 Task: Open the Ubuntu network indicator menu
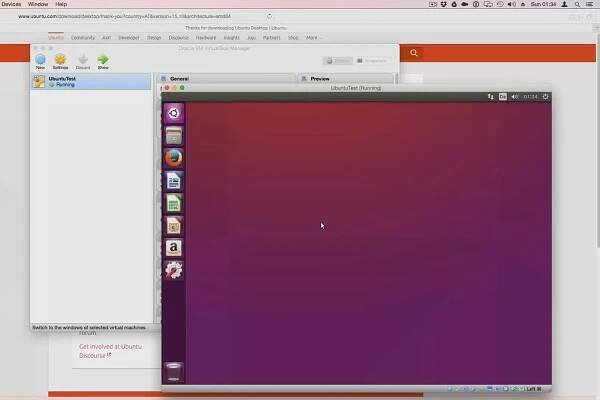(490, 97)
